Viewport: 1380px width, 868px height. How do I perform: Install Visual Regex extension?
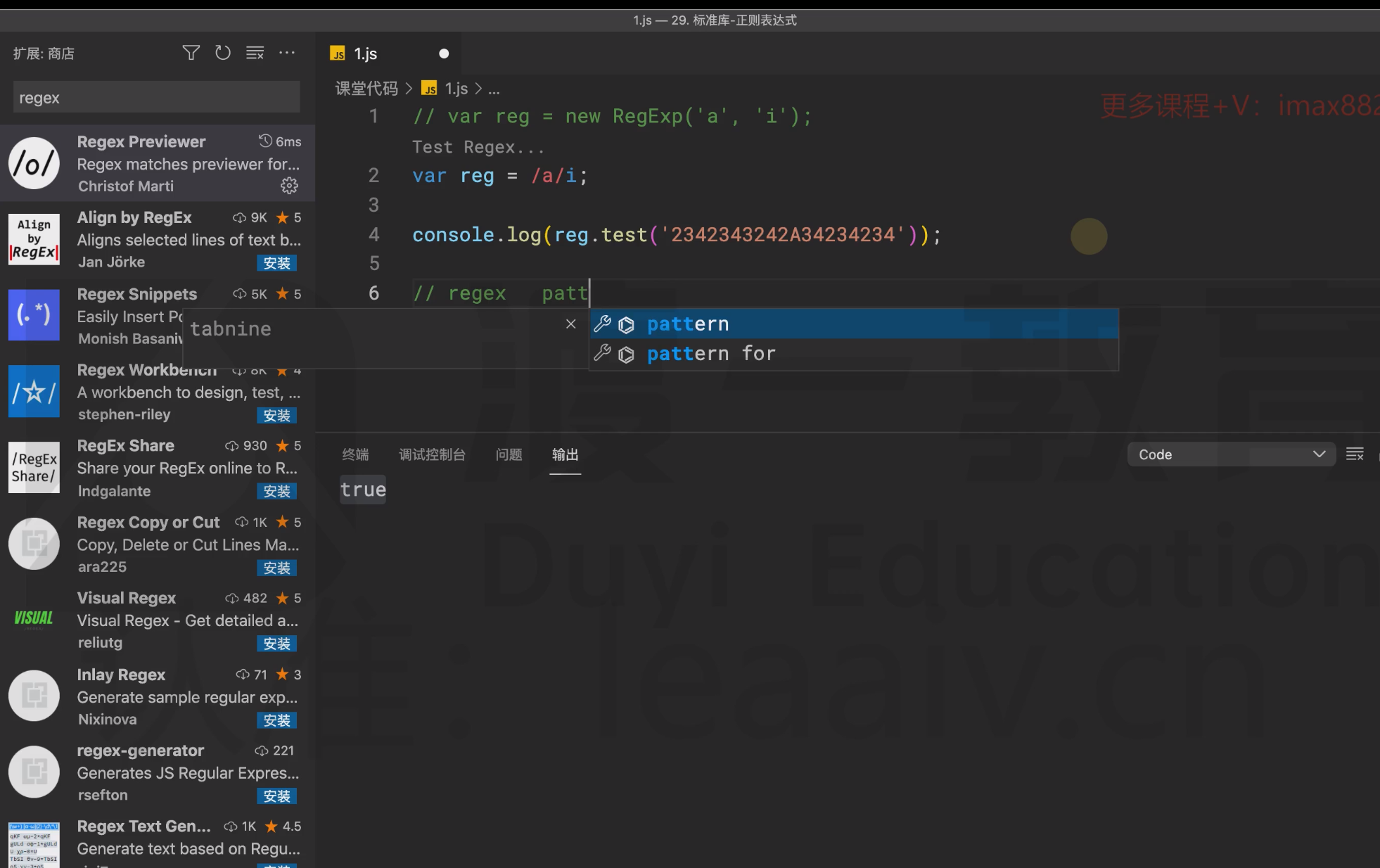click(x=277, y=644)
